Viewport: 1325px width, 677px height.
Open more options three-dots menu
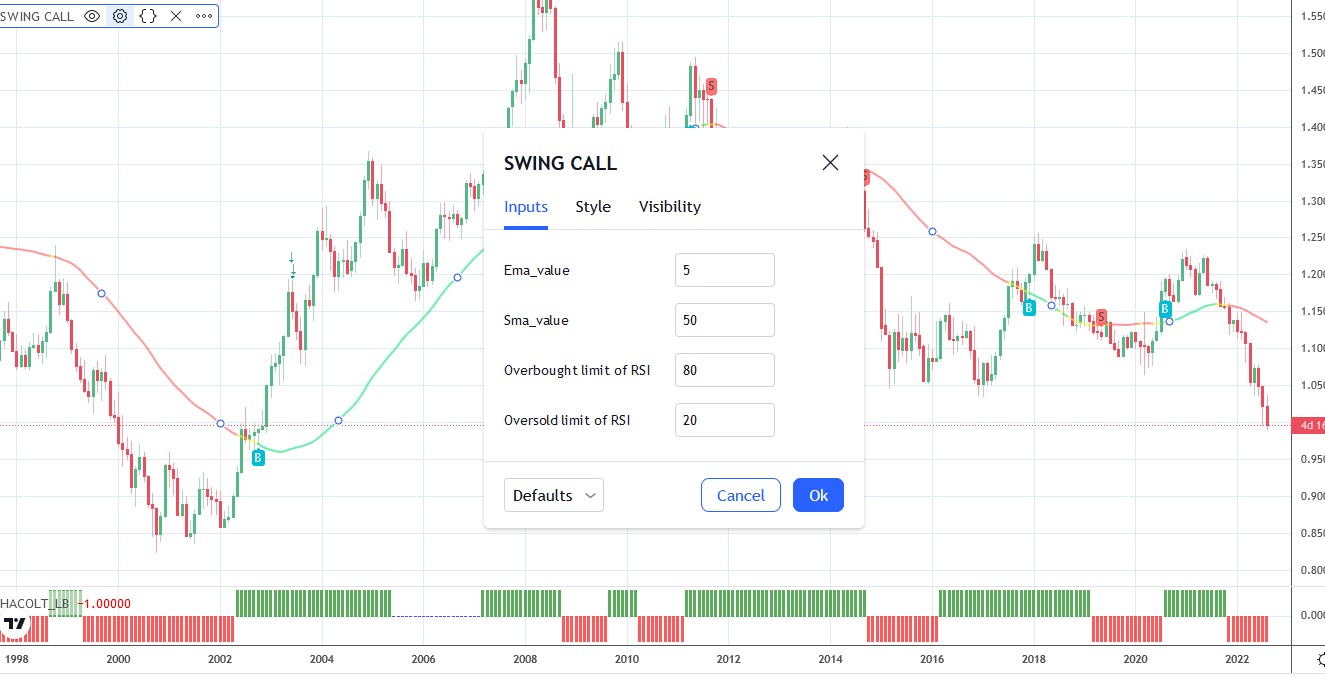(x=203, y=16)
